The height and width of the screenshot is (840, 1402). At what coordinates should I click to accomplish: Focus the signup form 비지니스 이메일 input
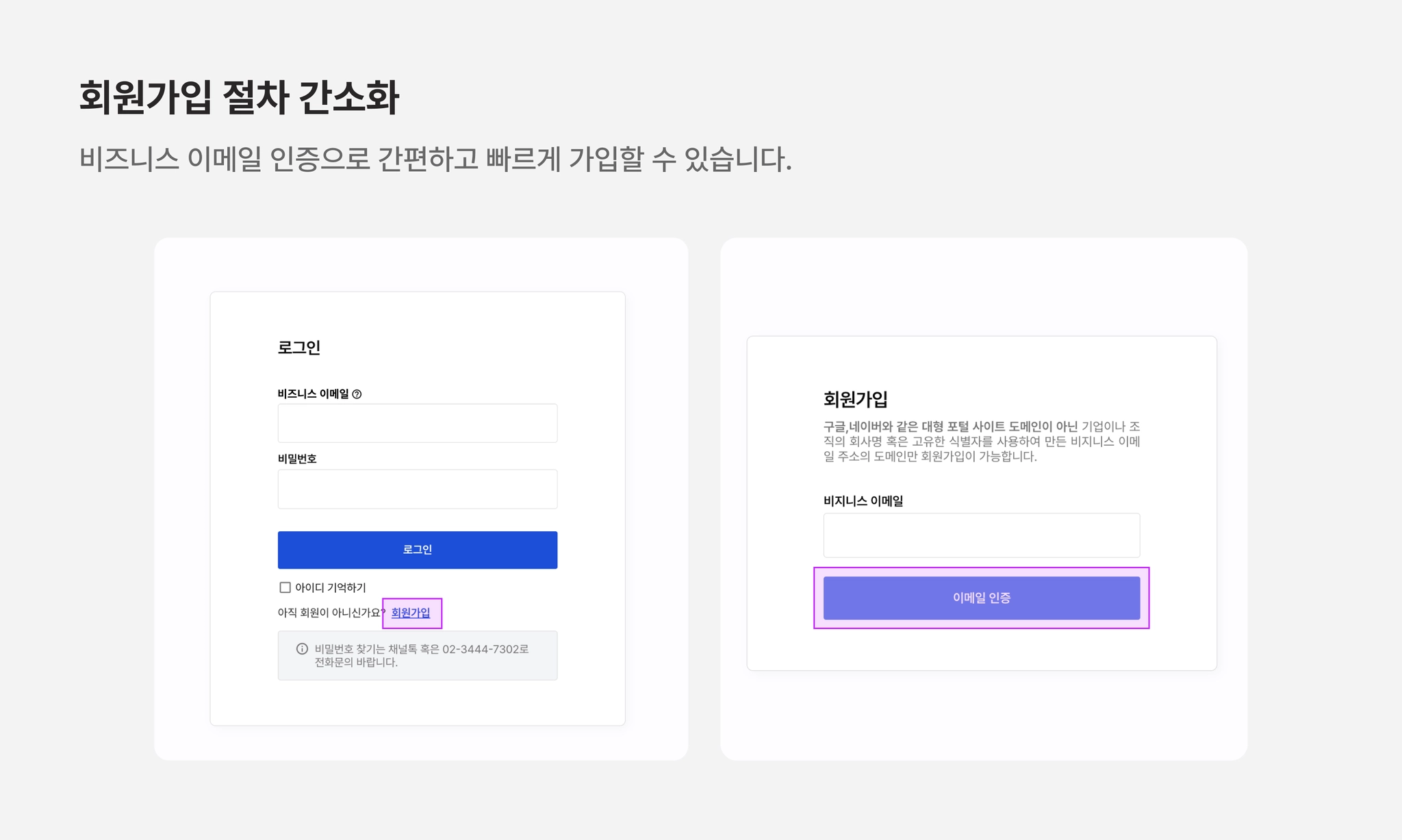click(981, 535)
